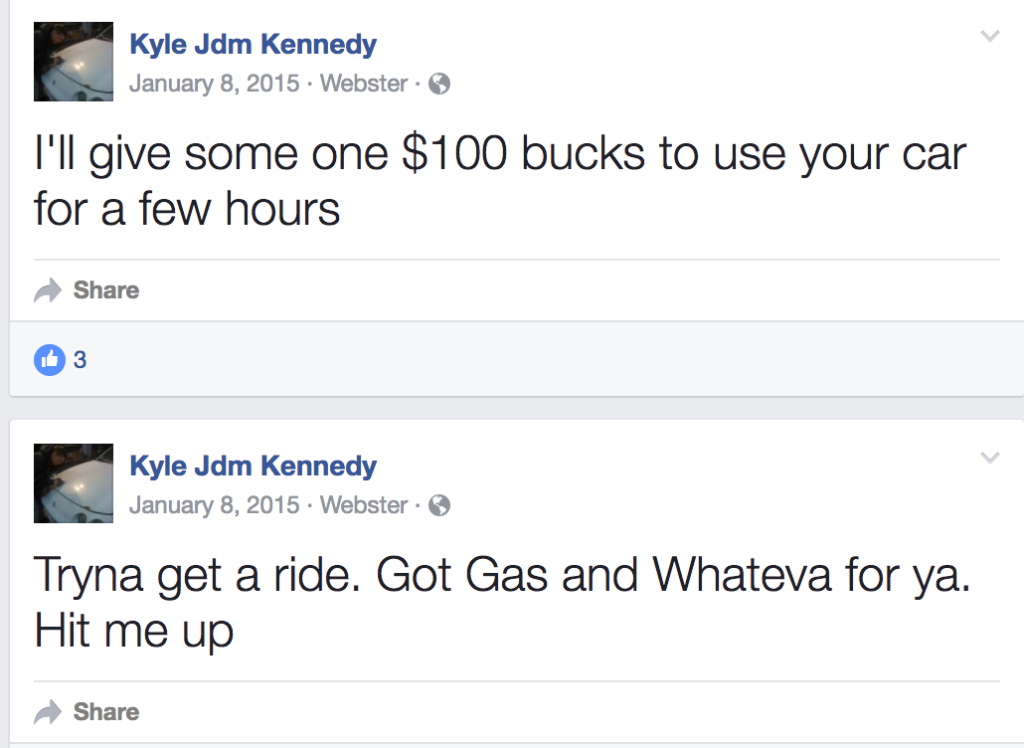This screenshot has width=1024, height=748.
Task: Open the chevron options menu on the $100 bucks post
Action: [990, 37]
